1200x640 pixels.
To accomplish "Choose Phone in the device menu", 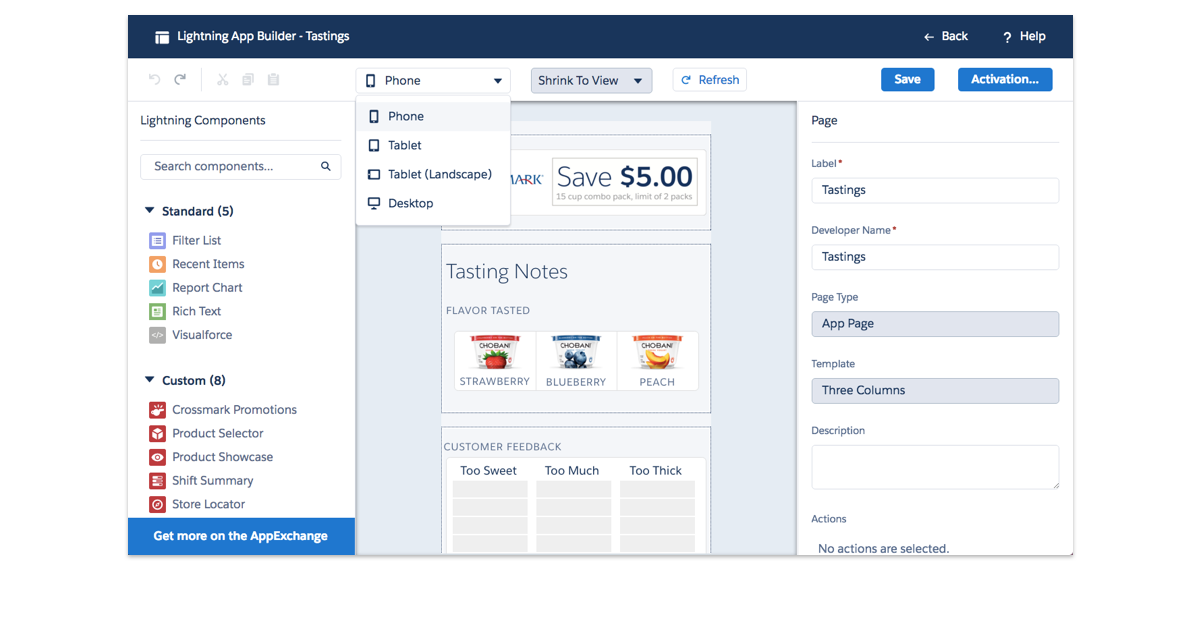I will pos(433,117).
